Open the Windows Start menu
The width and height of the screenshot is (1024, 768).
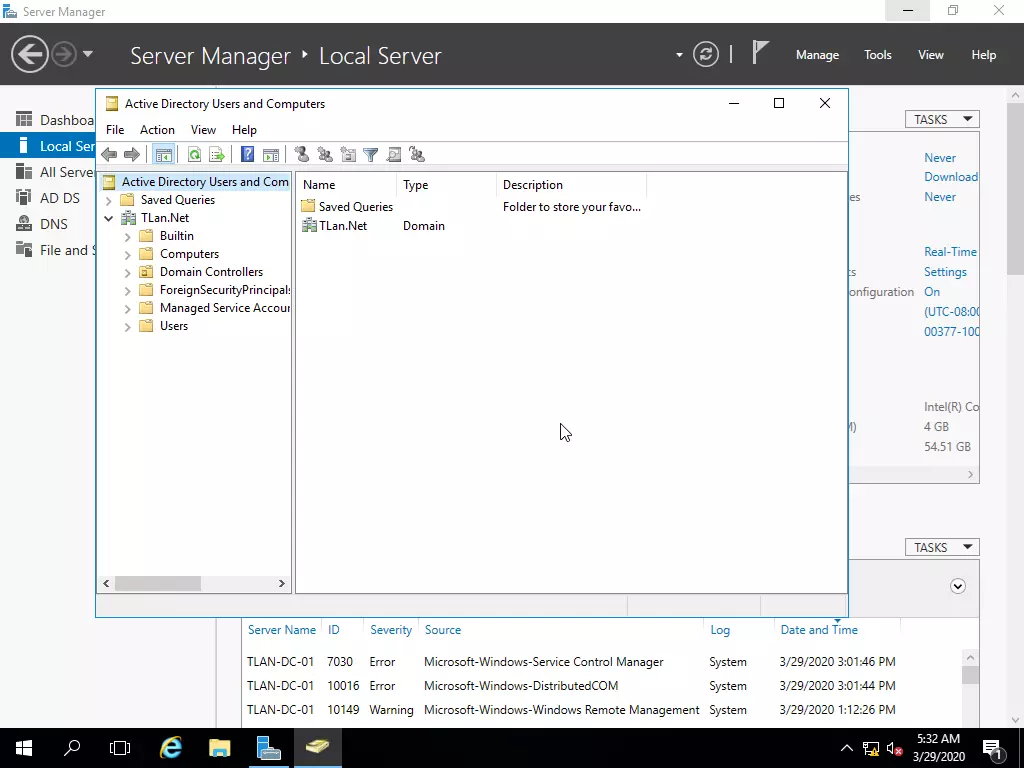pos(24,748)
